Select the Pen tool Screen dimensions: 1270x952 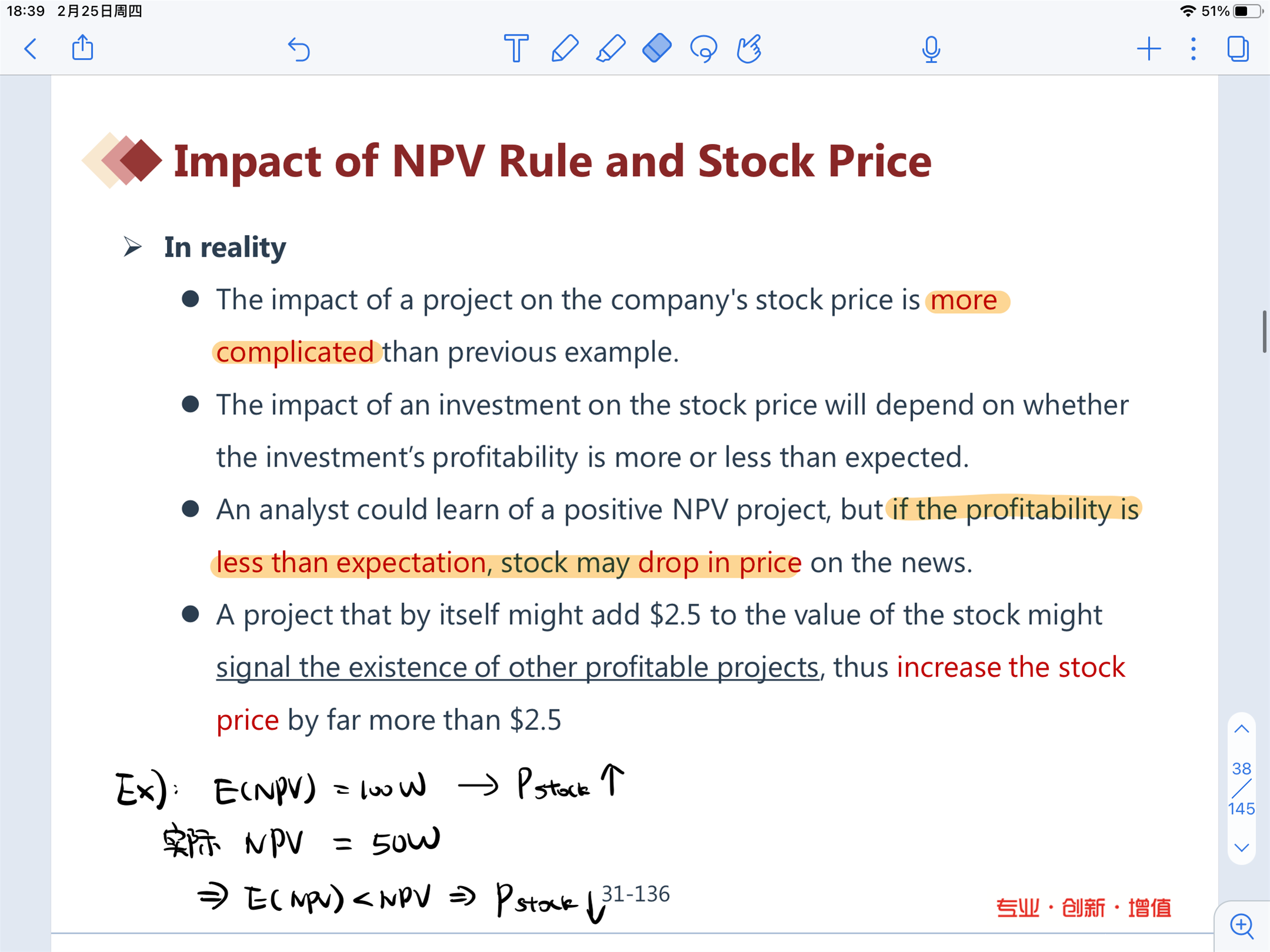564,48
